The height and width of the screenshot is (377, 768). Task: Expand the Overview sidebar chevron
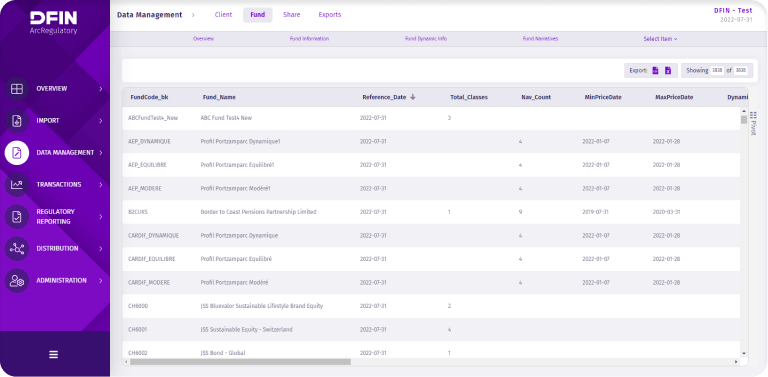[x=101, y=89]
